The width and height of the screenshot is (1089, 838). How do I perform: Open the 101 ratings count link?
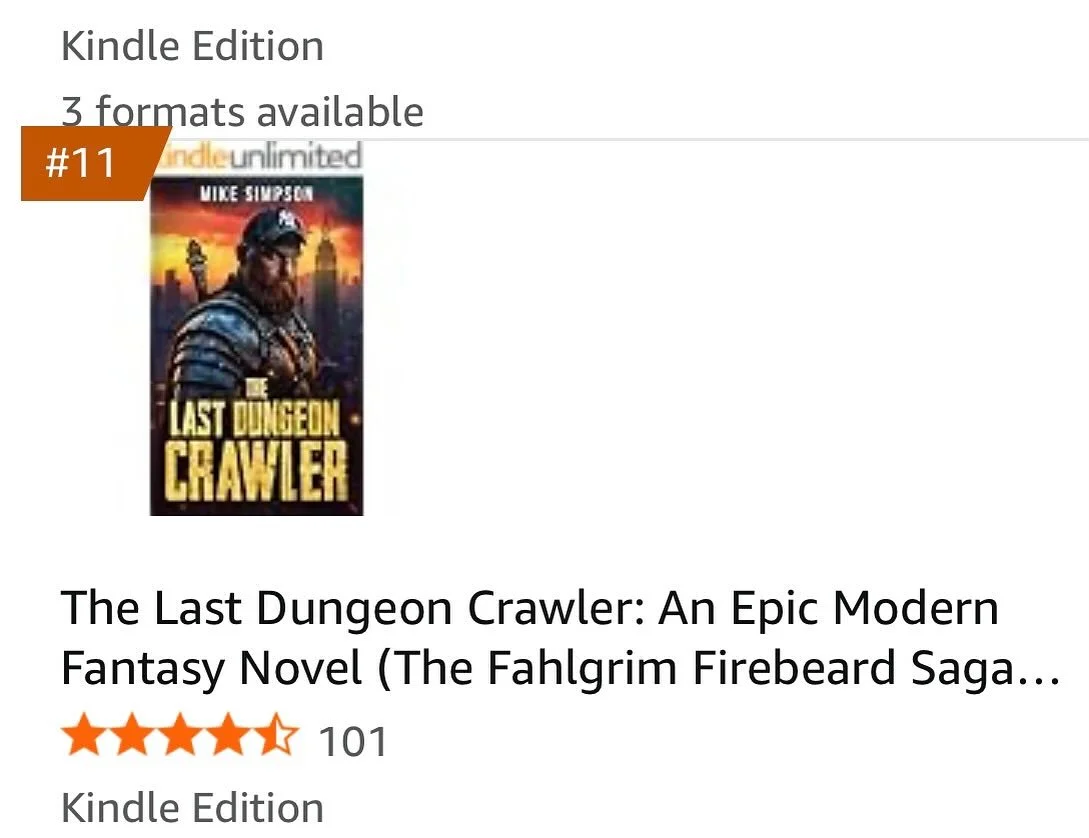353,741
